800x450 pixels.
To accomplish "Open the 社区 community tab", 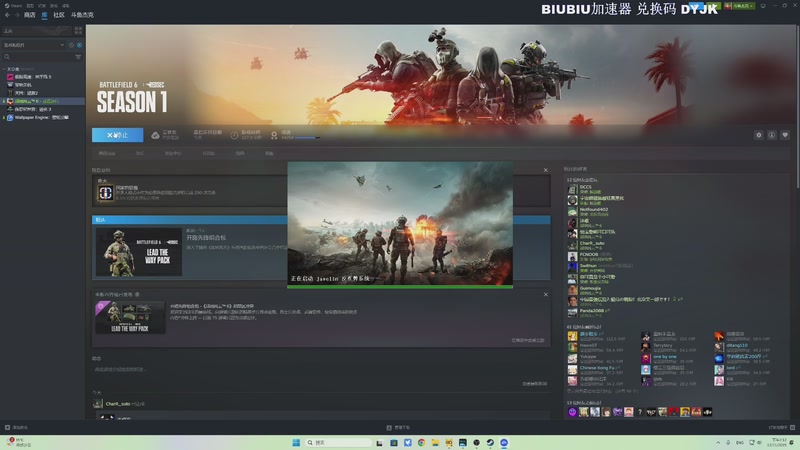I will pos(59,15).
